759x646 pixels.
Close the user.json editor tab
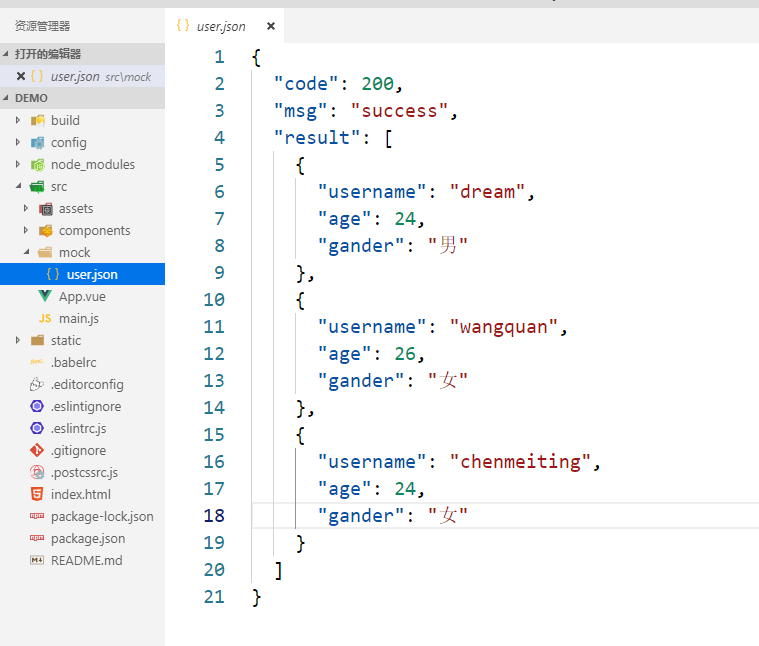(x=271, y=27)
